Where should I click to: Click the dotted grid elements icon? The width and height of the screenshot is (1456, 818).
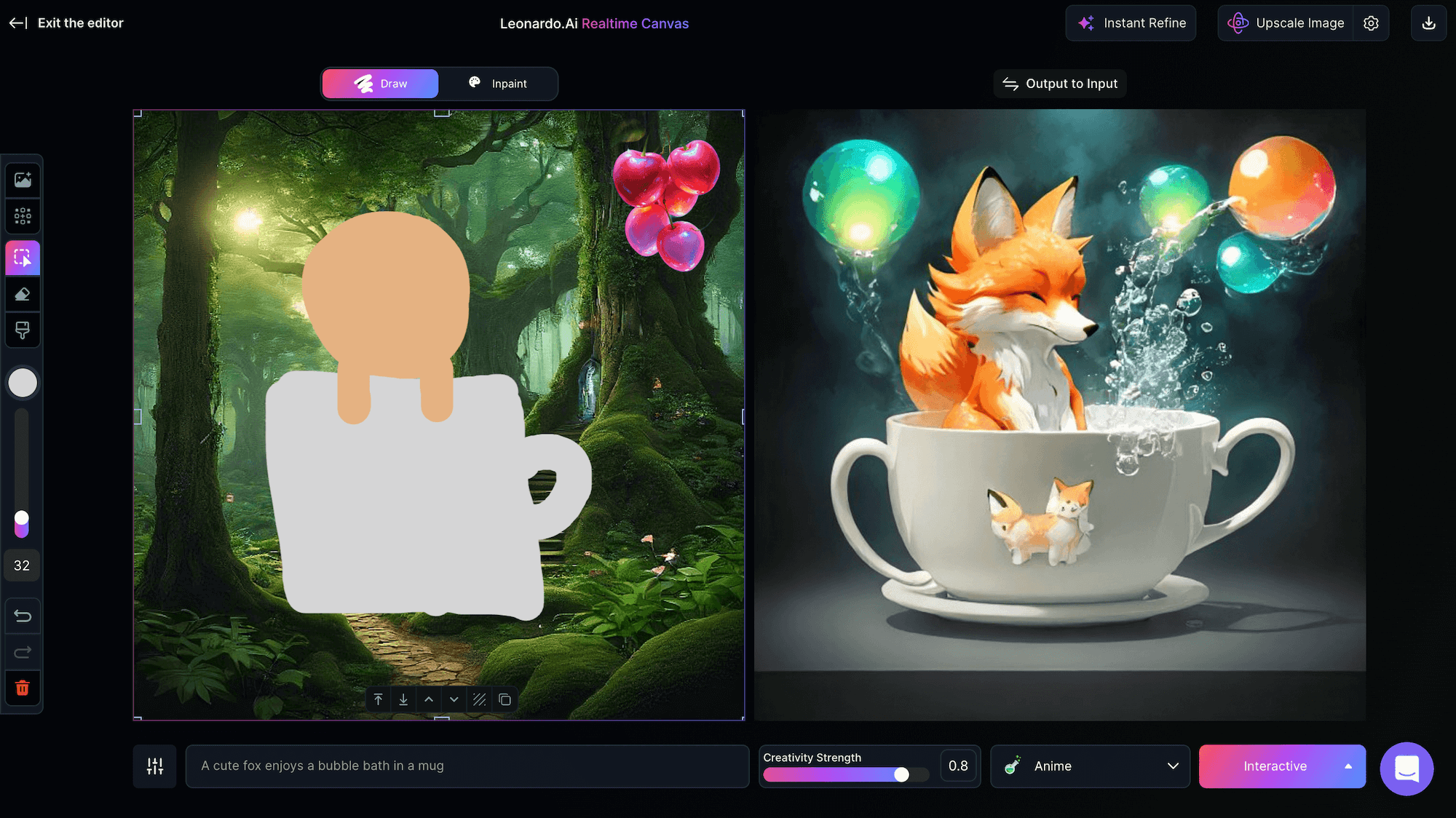[x=23, y=216]
